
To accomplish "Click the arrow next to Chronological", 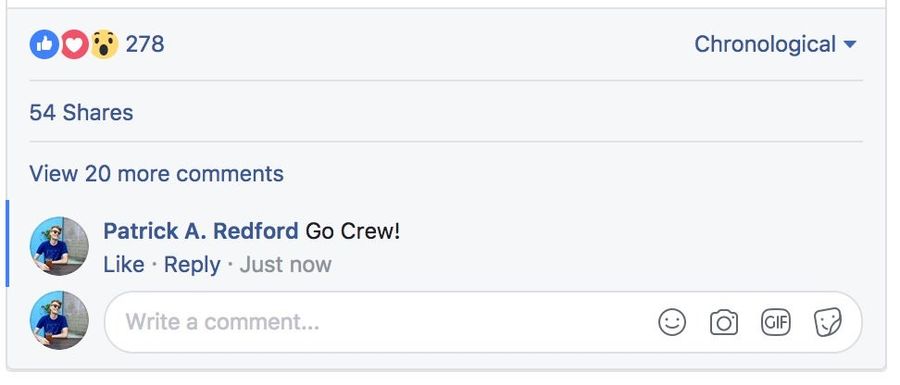I will pos(851,45).
